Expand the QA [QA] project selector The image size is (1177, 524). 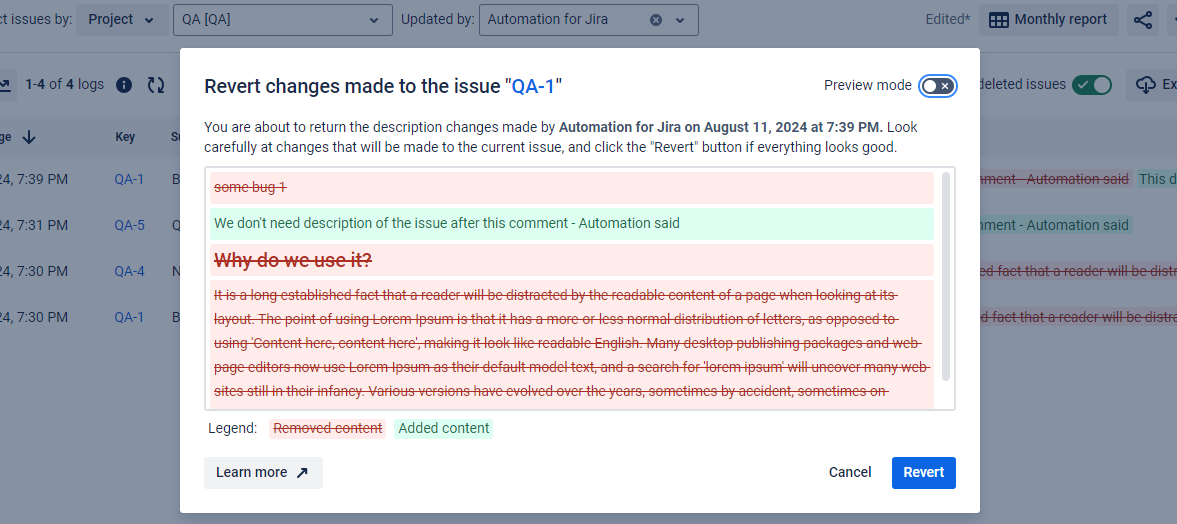[x=373, y=20]
